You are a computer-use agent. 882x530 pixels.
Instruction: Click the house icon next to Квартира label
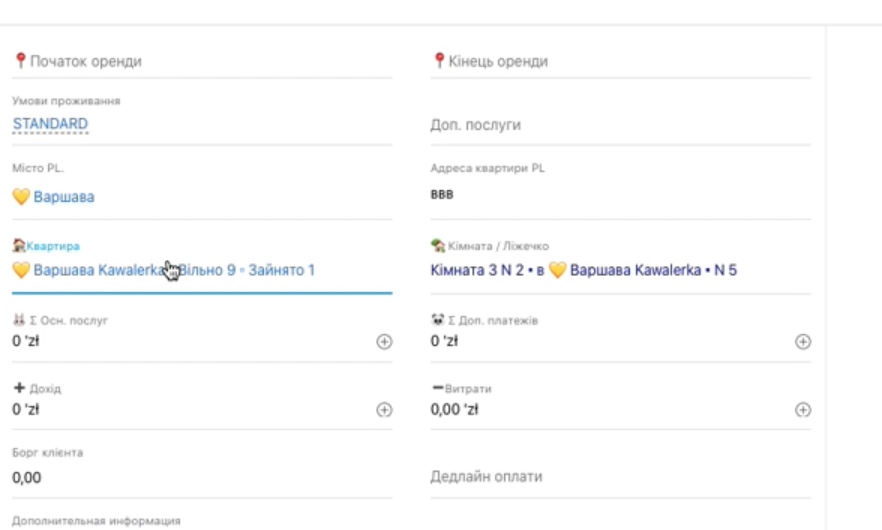click(x=18, y=245)
